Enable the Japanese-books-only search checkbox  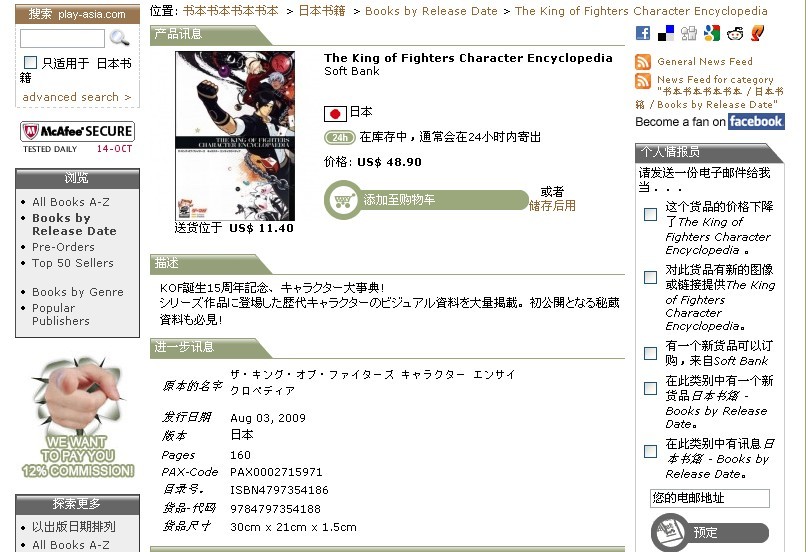[x=30, y=63]
